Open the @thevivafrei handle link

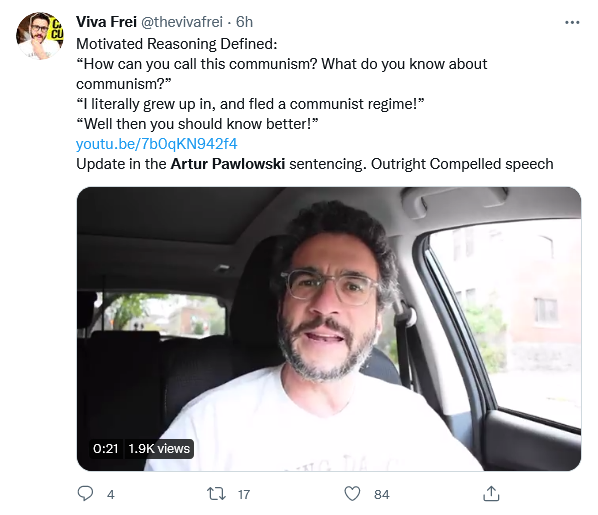182,22
